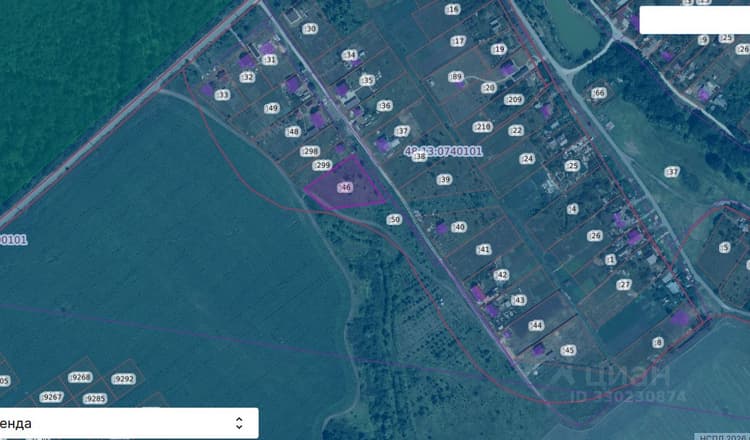Open the Легенда dropdown selector
This screenshot has width=750, height=440.
(128, 423)
